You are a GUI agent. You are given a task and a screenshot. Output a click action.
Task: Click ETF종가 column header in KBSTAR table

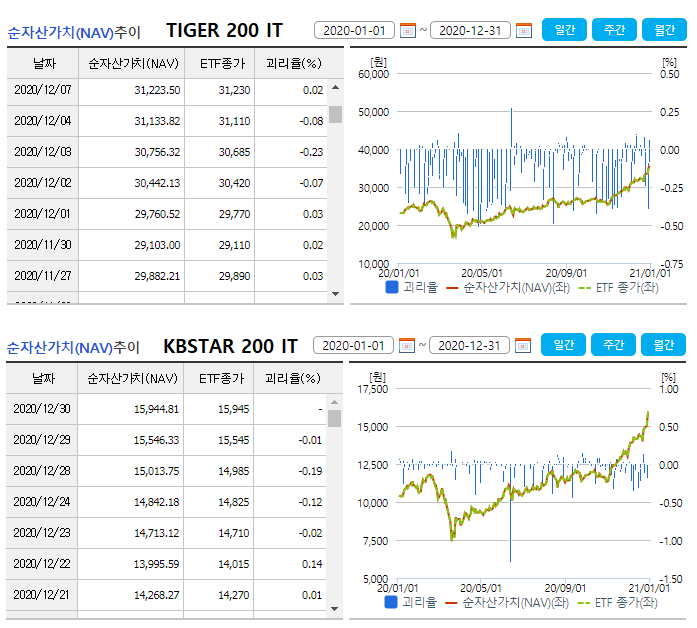[219, 379]
